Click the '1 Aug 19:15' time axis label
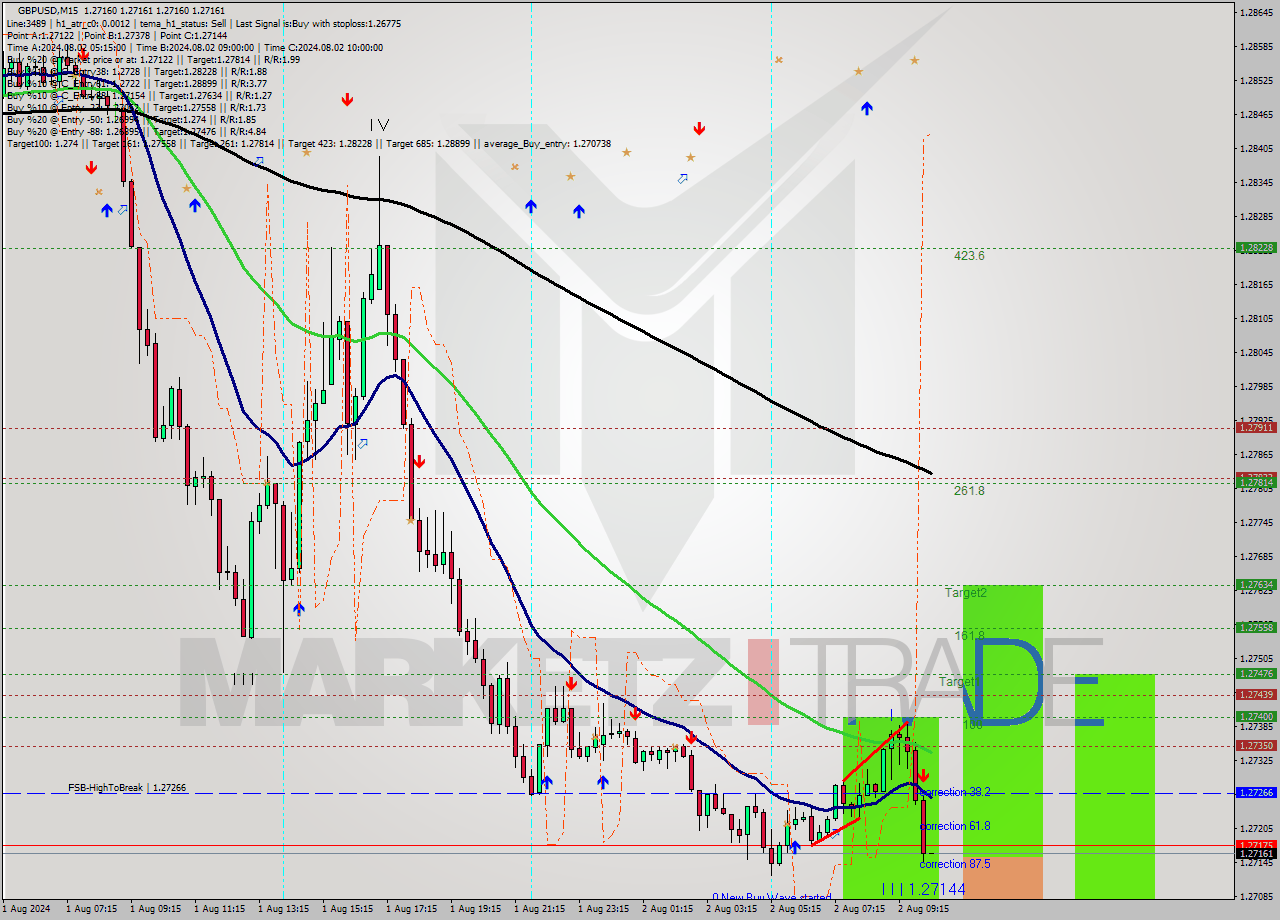Viewport: 1280px width, 920px height. pos(476,910)
